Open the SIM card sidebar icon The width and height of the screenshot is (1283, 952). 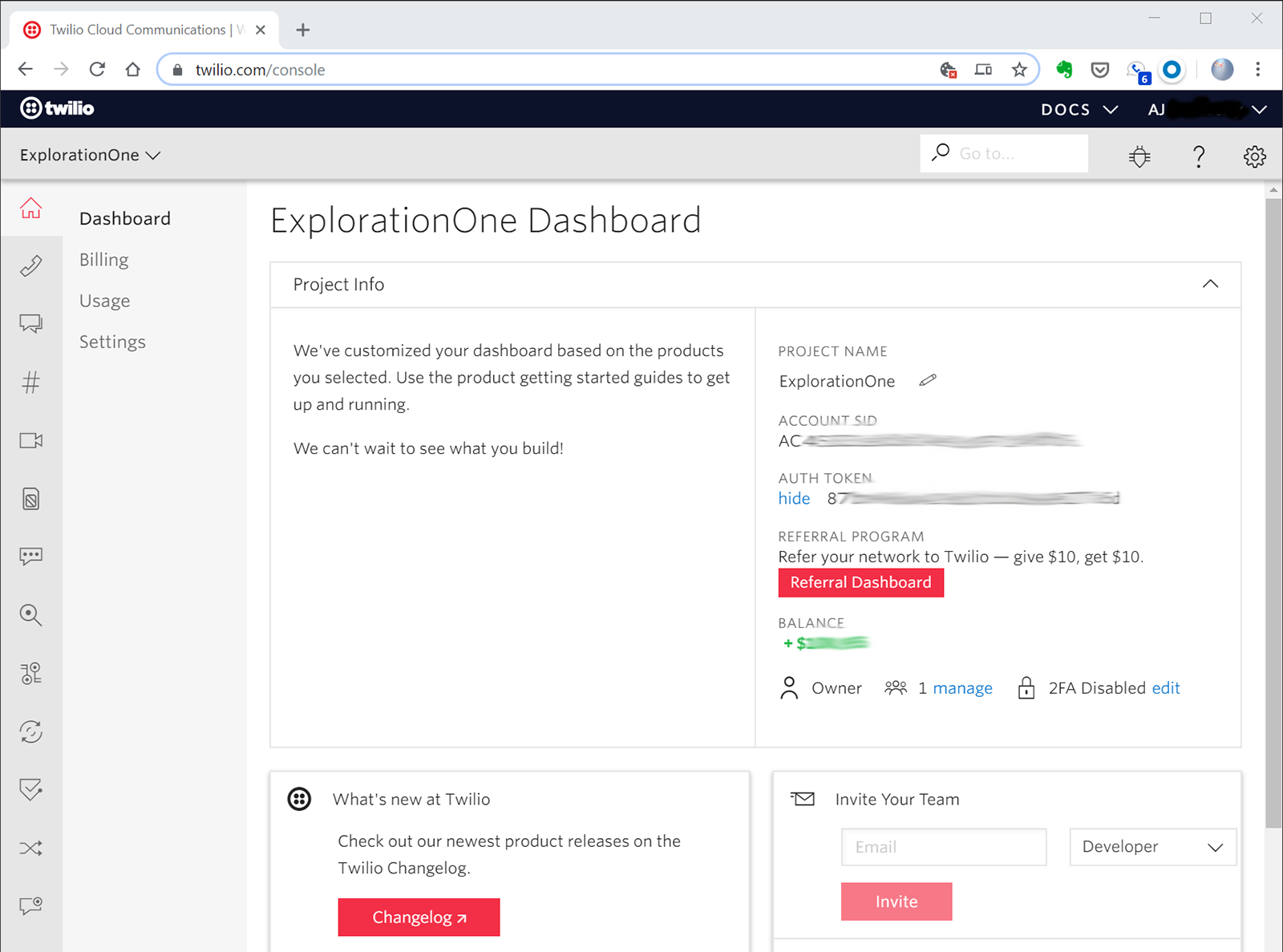tap(30, 499)
